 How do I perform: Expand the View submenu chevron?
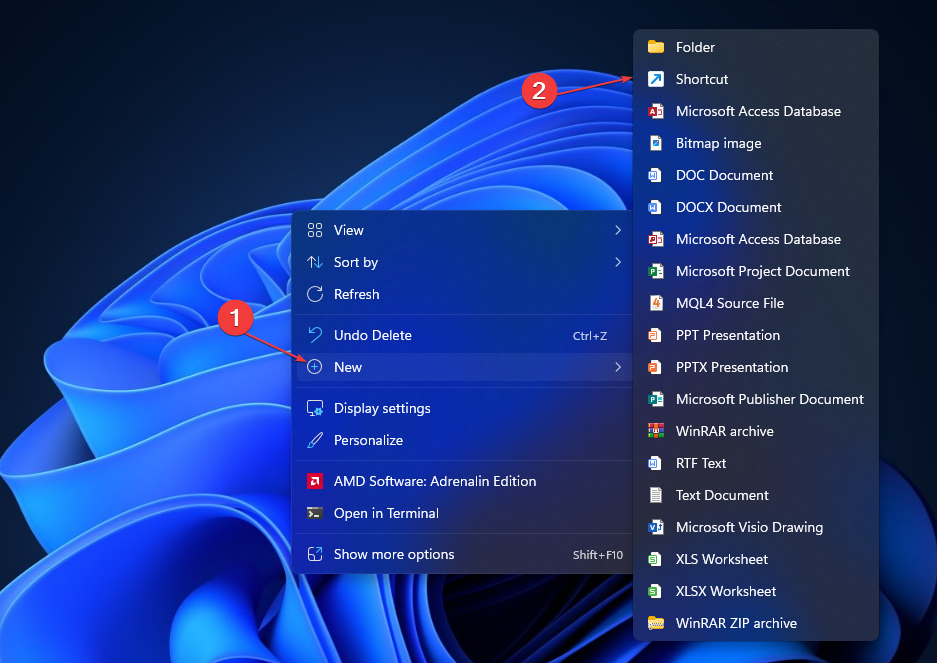click(618, 230)
